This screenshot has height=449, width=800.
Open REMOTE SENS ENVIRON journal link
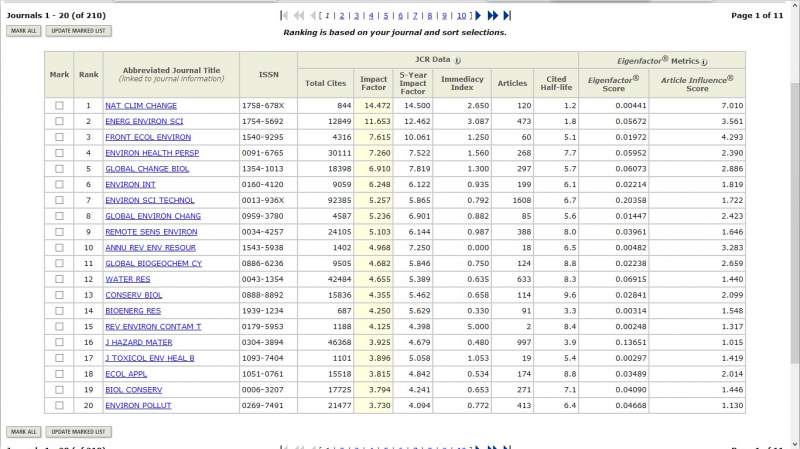click(x=151, y=232)
